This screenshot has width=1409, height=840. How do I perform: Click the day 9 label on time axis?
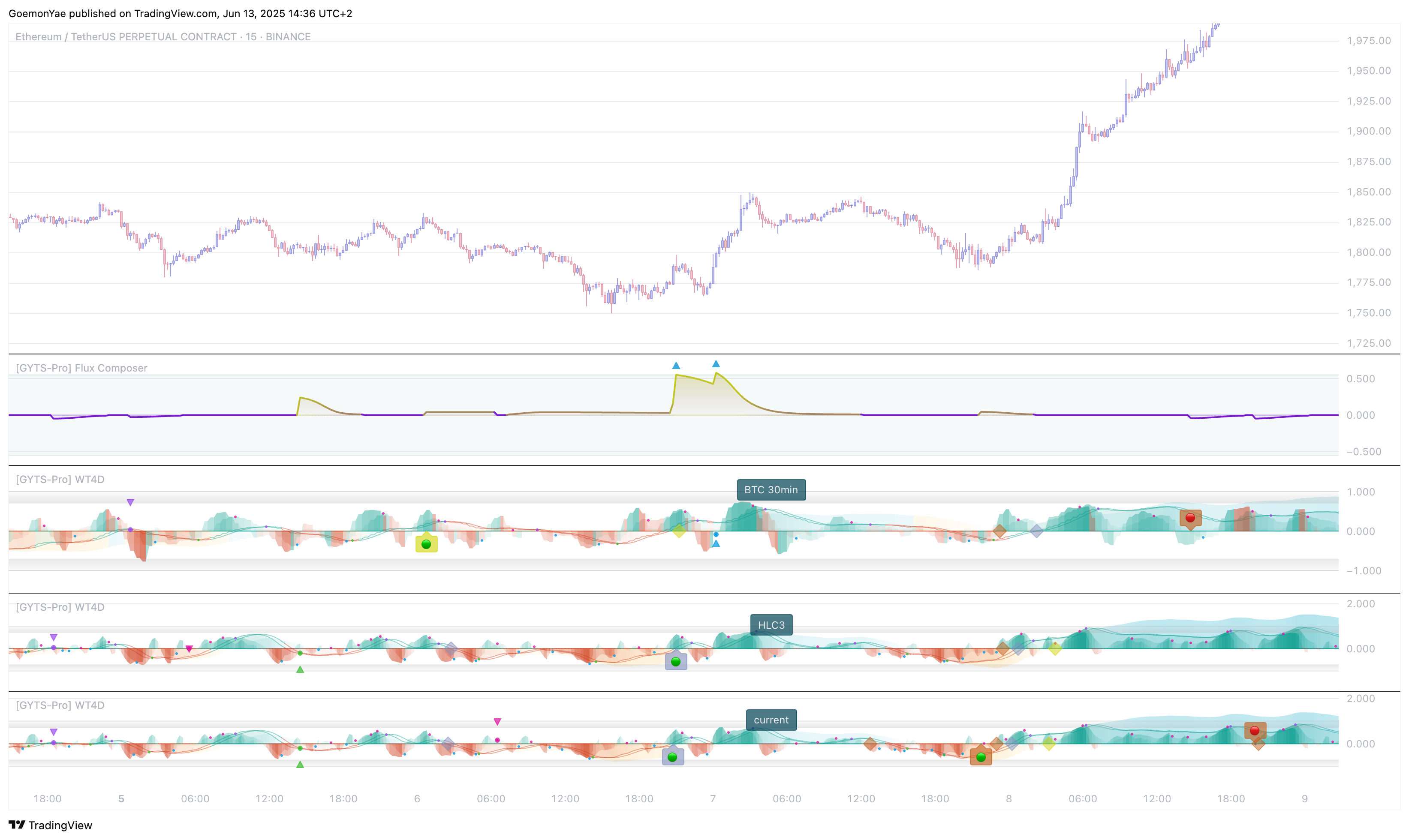tap(1304, 799)
